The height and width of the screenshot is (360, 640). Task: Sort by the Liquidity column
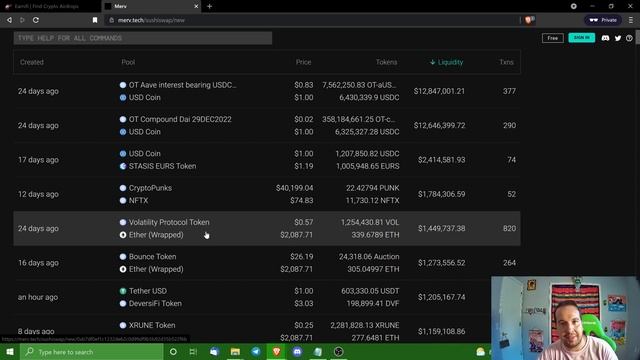[447, 62]
